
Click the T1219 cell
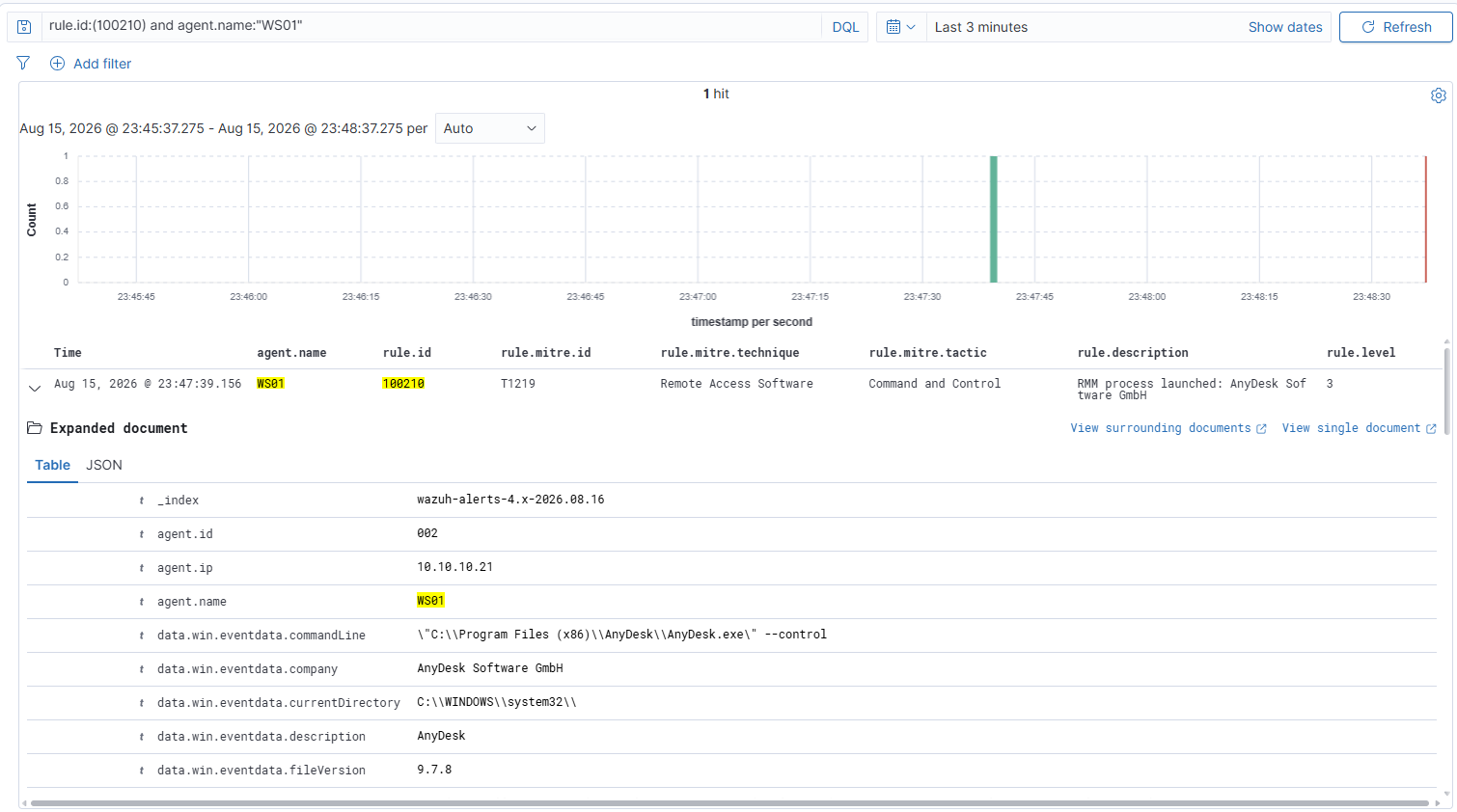518,384
